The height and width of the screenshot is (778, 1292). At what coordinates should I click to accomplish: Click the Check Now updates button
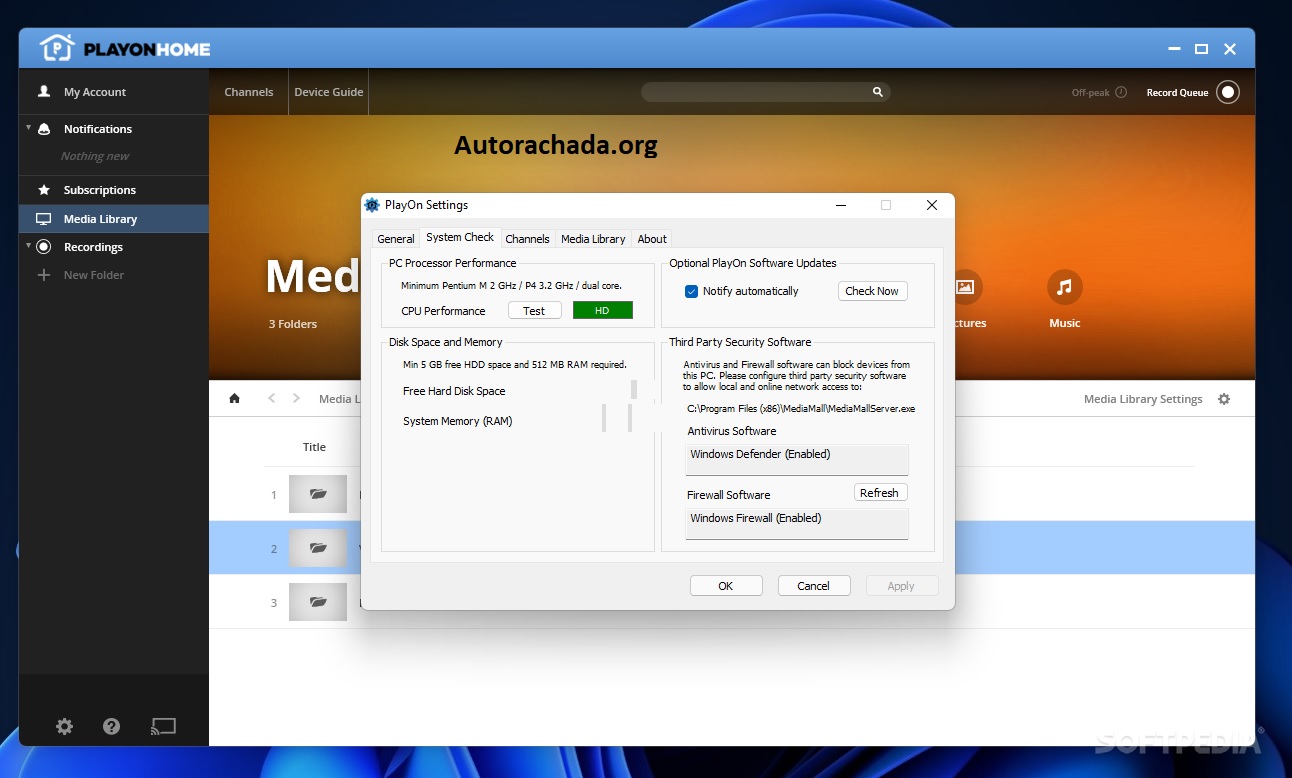(872, 291)
